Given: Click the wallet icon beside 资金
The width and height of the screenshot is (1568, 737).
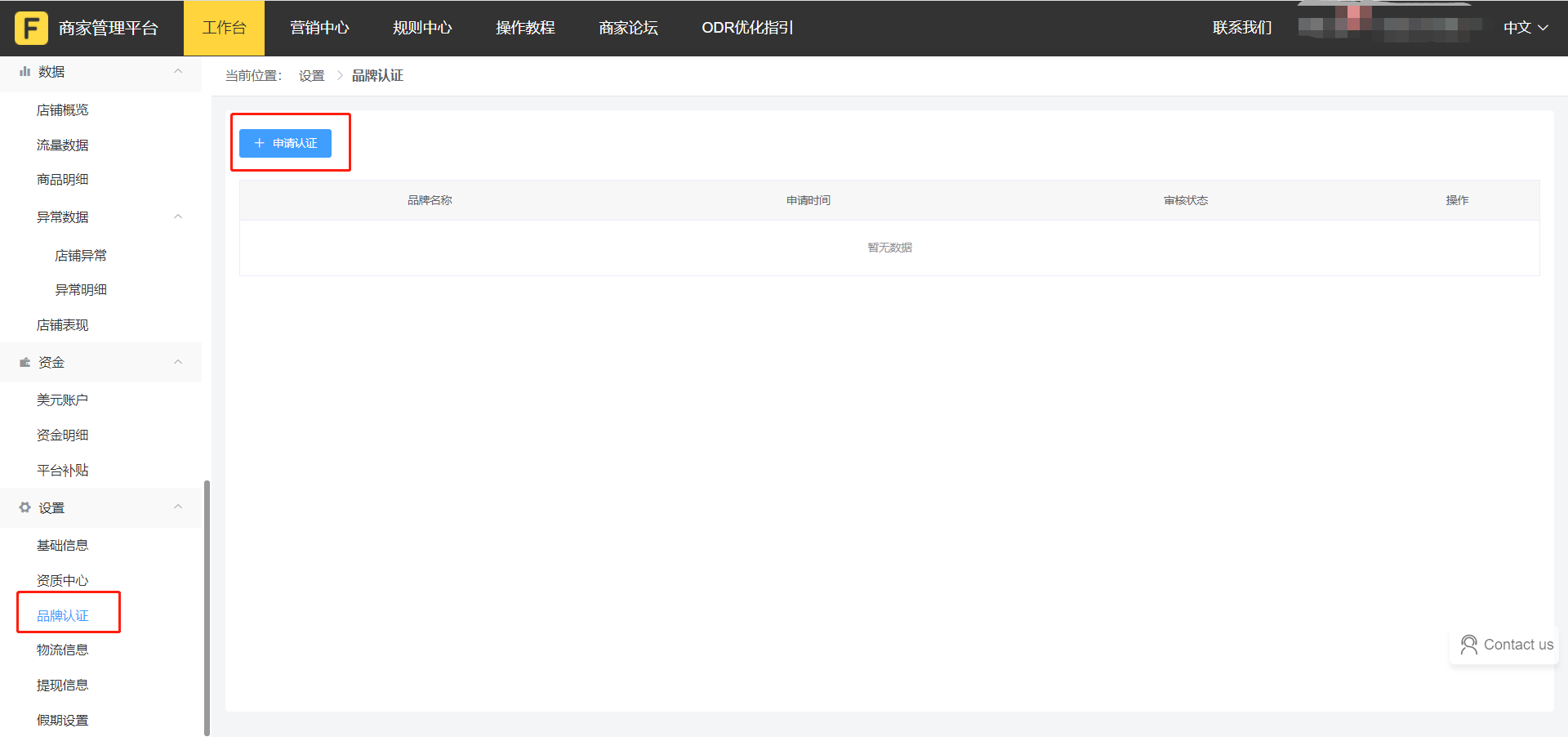Looking at the screenshot, I should (x=24, y=362).
